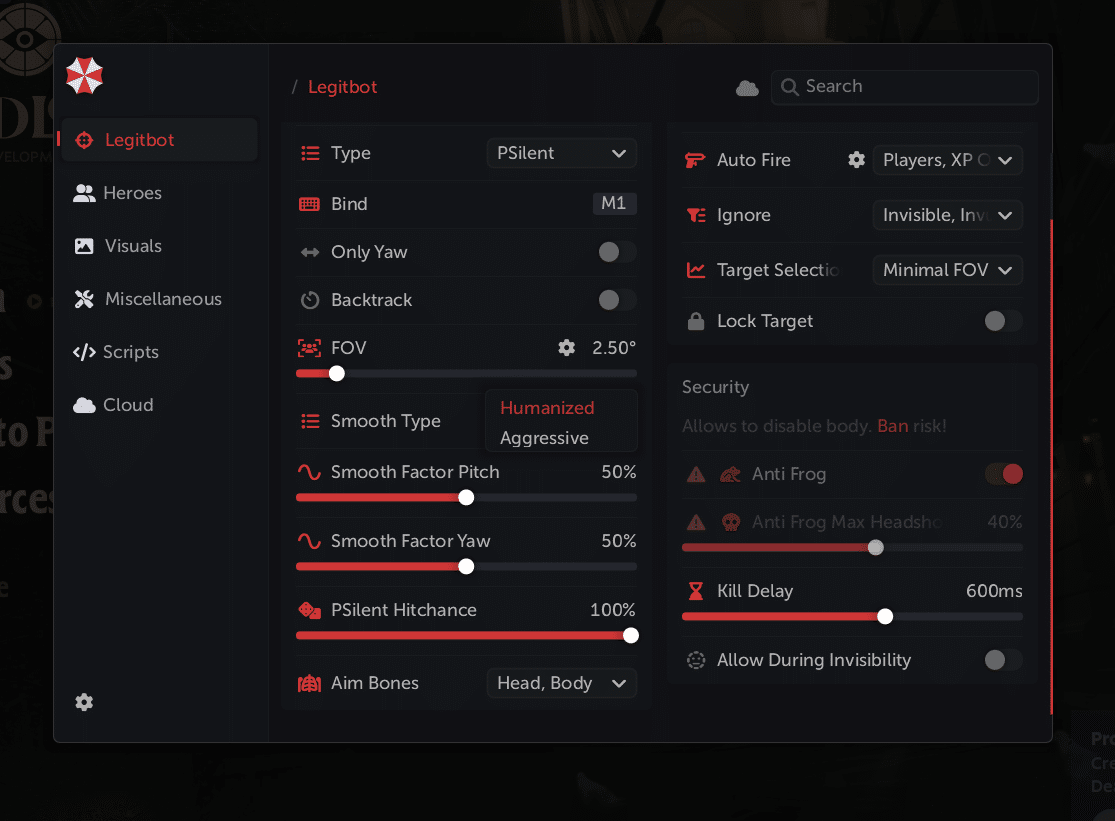
Task: Click the Auto Fire settings gear icon
Action: [x=856, y=160]
